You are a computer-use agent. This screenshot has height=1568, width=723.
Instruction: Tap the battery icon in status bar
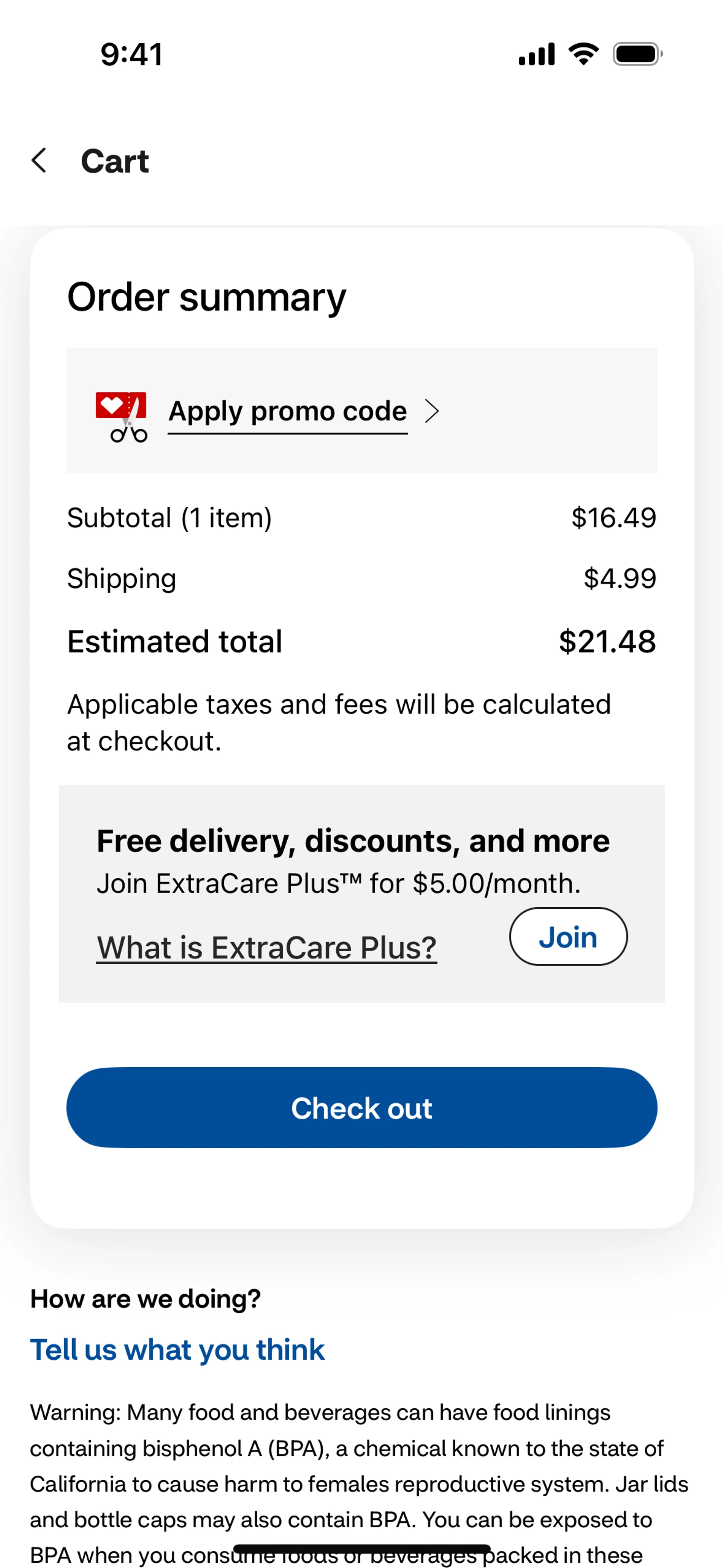click(x=637, y=54)
